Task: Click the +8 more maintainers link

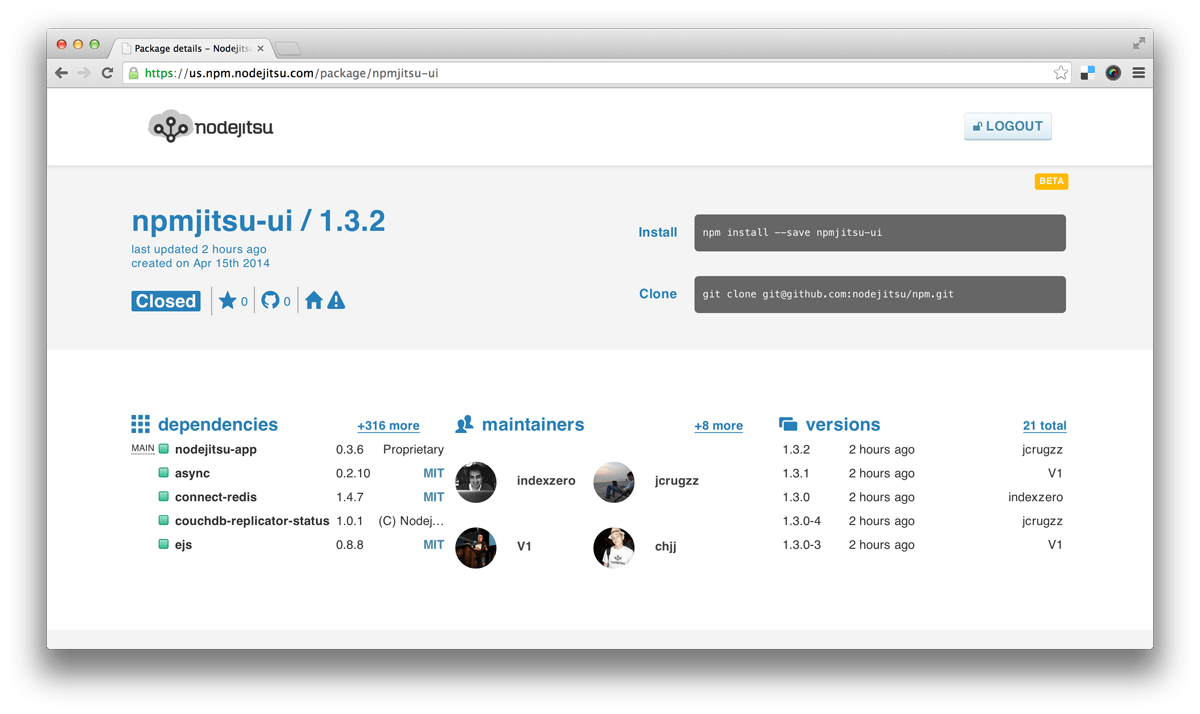Action: pyautogui.click(x=718, y=426)
